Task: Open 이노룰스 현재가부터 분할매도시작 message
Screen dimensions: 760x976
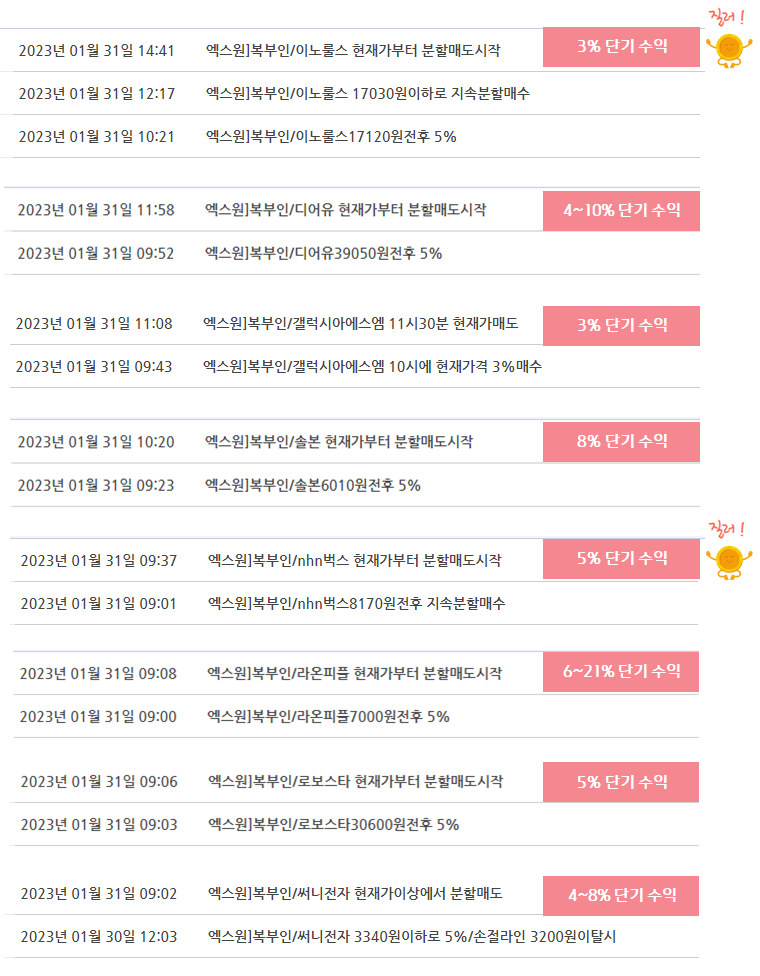Action: (x=353, y=50)
